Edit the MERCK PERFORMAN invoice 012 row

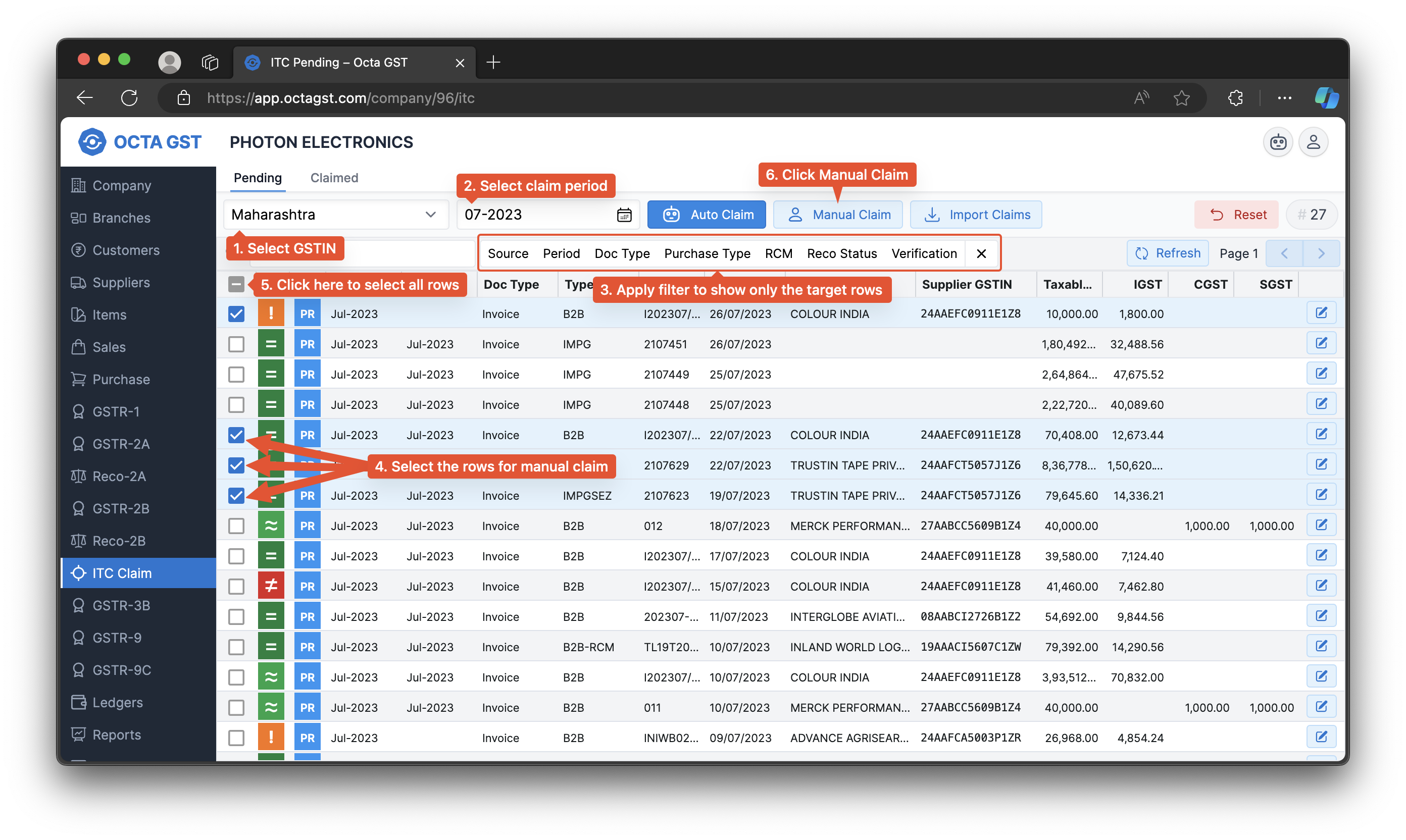(x=1321, y=526)
